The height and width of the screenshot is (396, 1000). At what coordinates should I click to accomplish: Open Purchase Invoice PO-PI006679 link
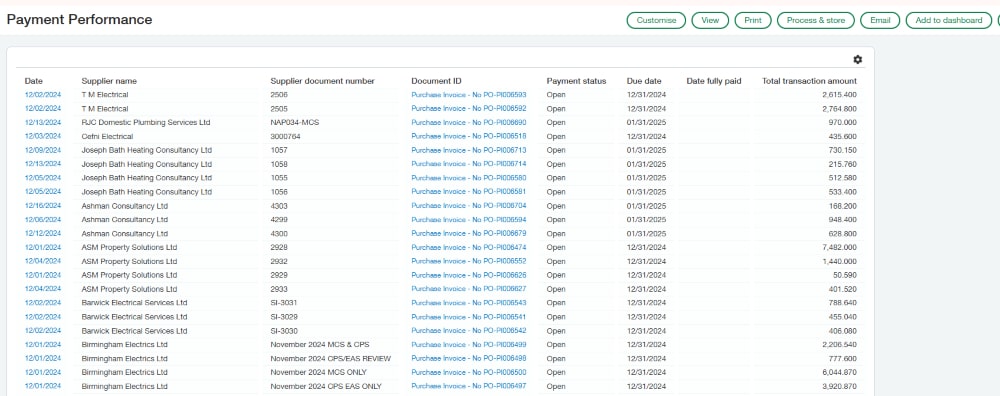click(469, 233)
